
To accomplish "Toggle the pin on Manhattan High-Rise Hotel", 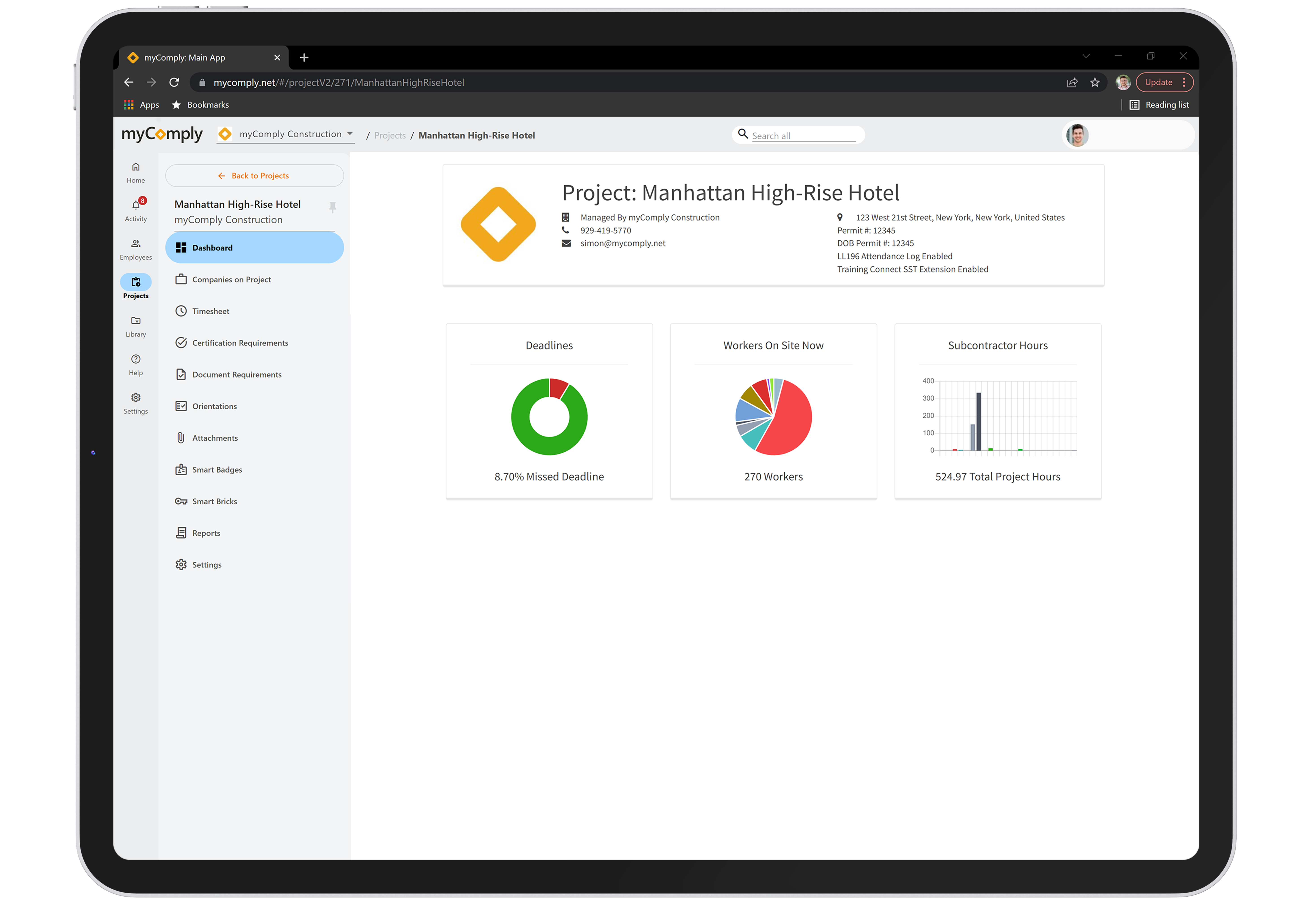I will pyautogui.click(x=333, y=207).
